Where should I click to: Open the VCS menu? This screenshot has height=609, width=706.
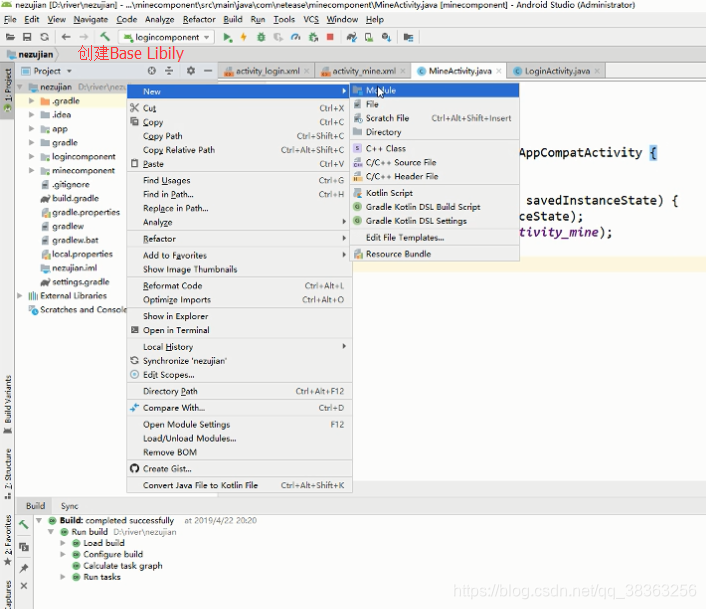pos(311,19)
